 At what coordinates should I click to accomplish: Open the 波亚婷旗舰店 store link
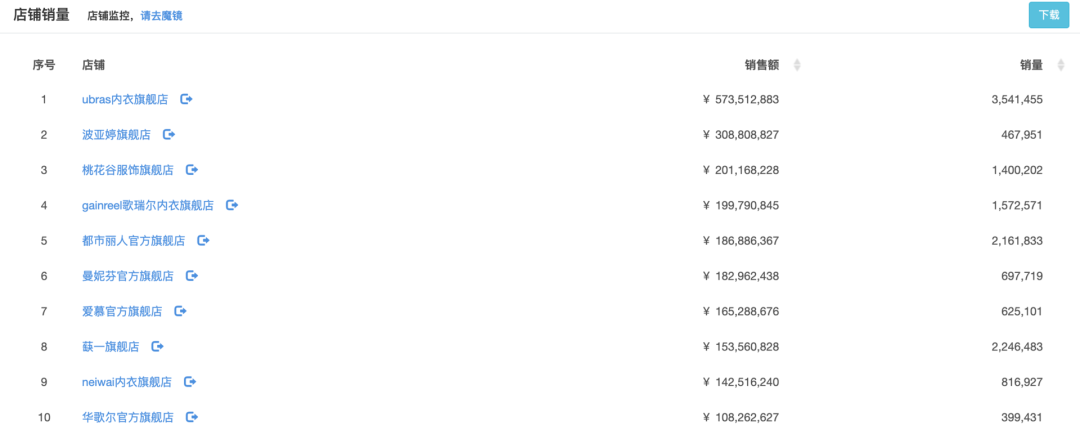pos(116,134)
